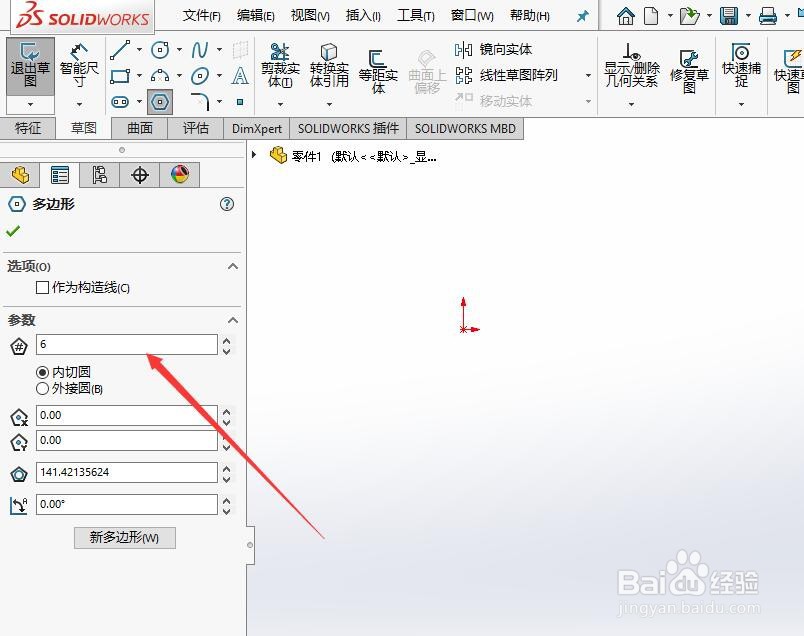Screen dimensions: 804x636
Task: Click the Print icon
Action: click(x=768, y=16)
